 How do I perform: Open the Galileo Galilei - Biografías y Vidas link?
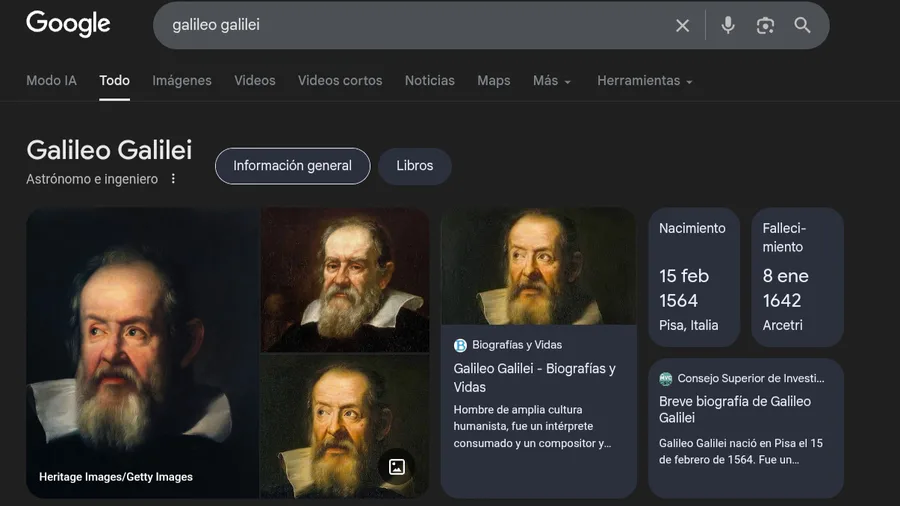click(534, 377)
